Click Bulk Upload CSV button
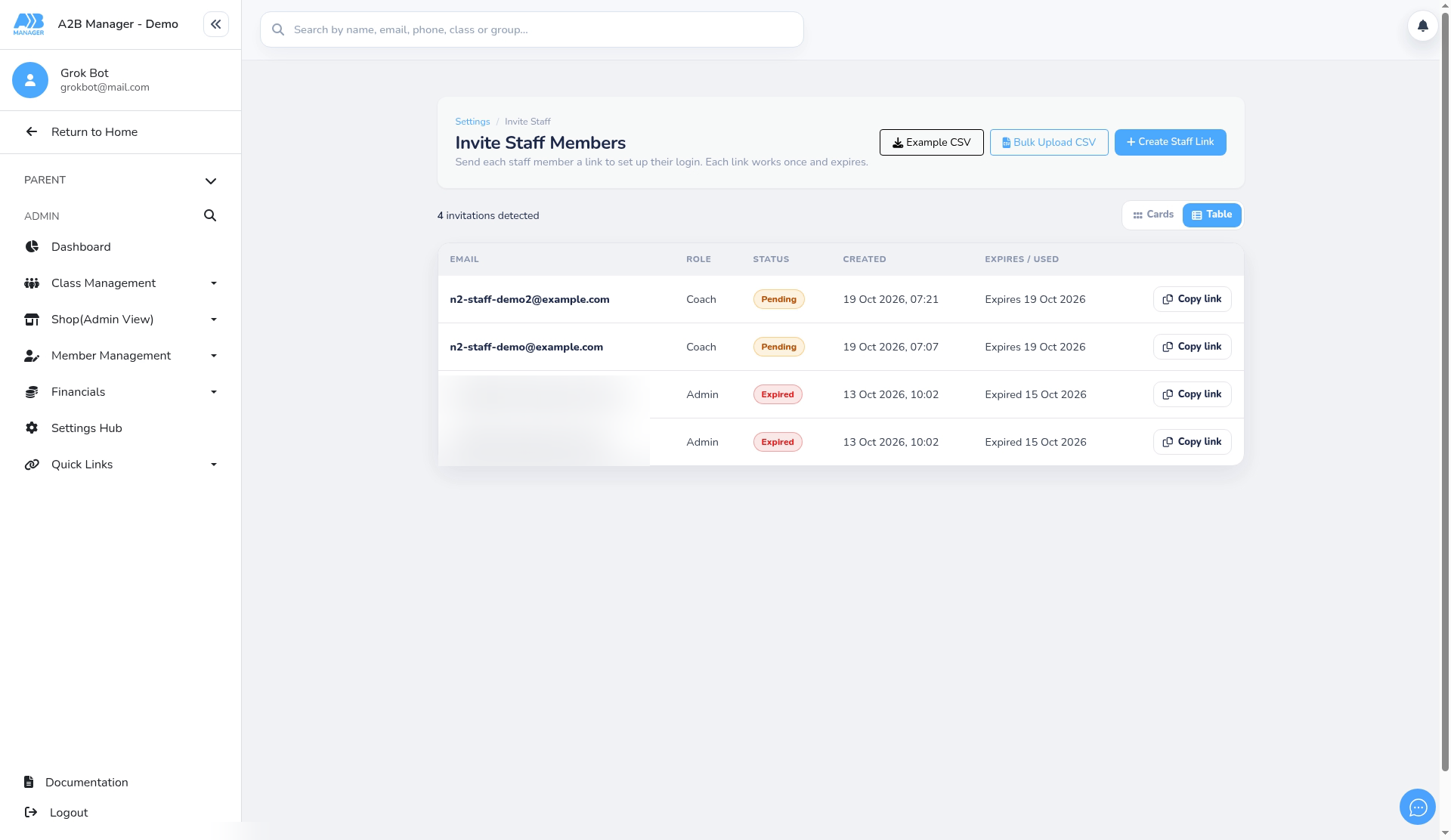This screenshot has height=840, width=1451. (x=1049, y=142)
